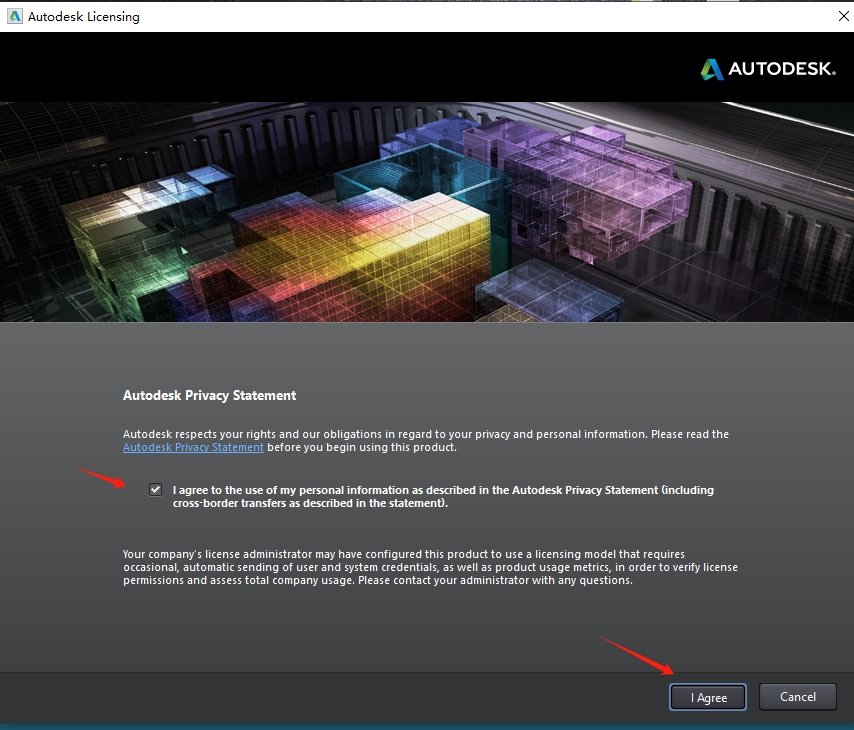854x730 pixels.
Task: Confirm licensing terms with the highlighted I Agree button
Action: click(x=707, y=697)
